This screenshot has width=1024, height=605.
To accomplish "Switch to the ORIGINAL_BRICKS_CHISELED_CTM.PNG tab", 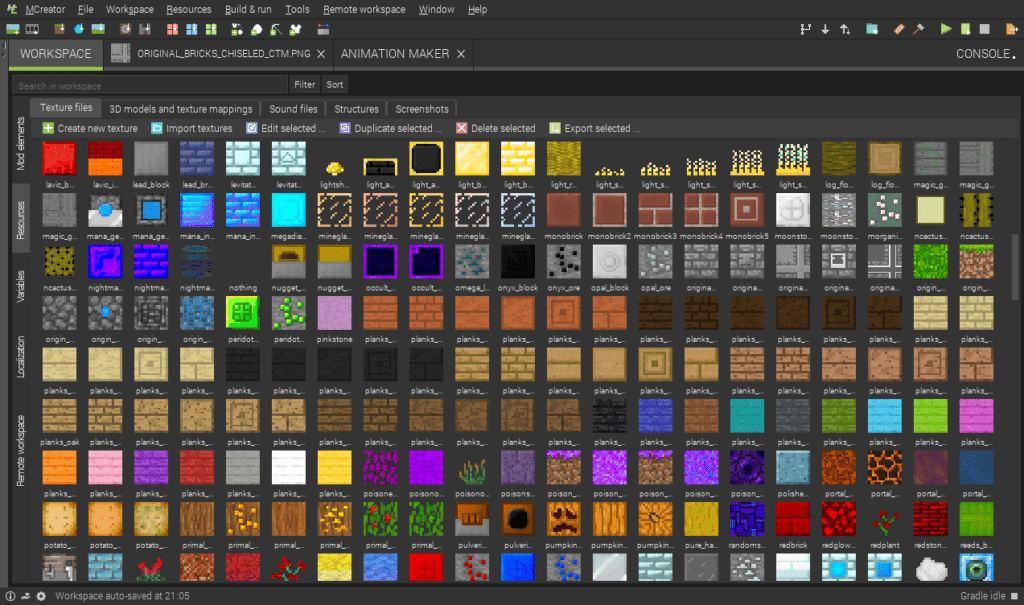I will click(223, 54).
